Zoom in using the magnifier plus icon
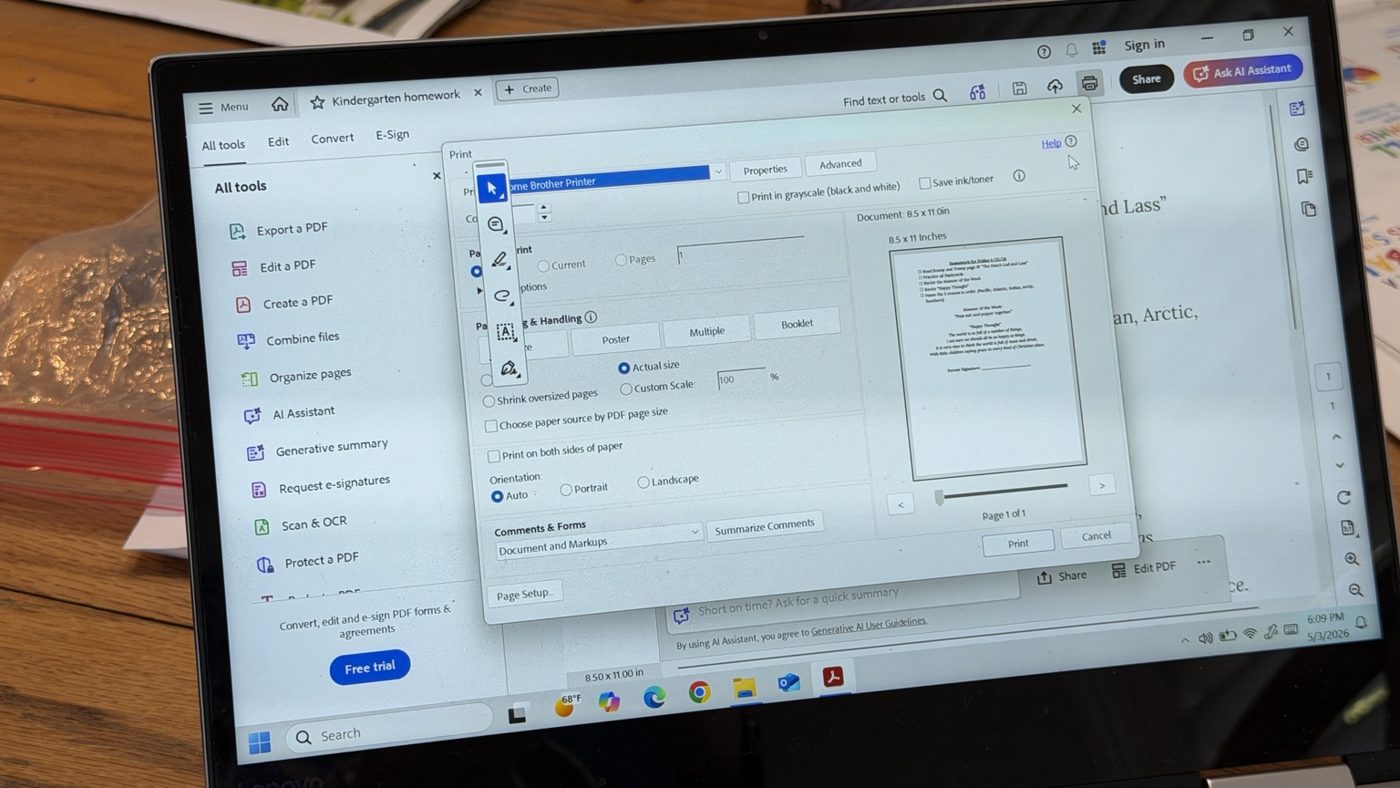The image size is (1400, 788). pyautogui.click(x=1352, y=559)
